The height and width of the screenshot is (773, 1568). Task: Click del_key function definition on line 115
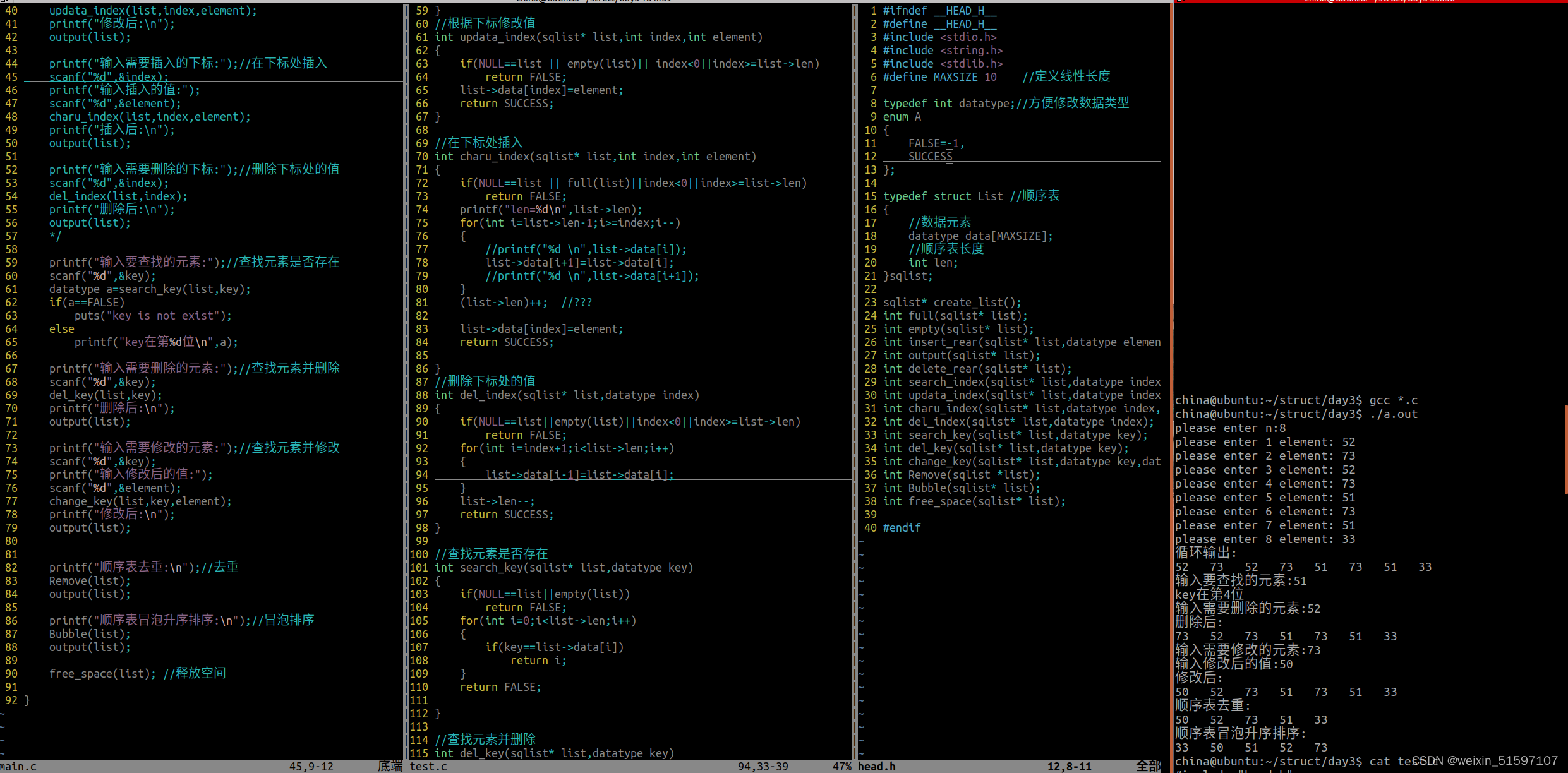click(555, 753)
